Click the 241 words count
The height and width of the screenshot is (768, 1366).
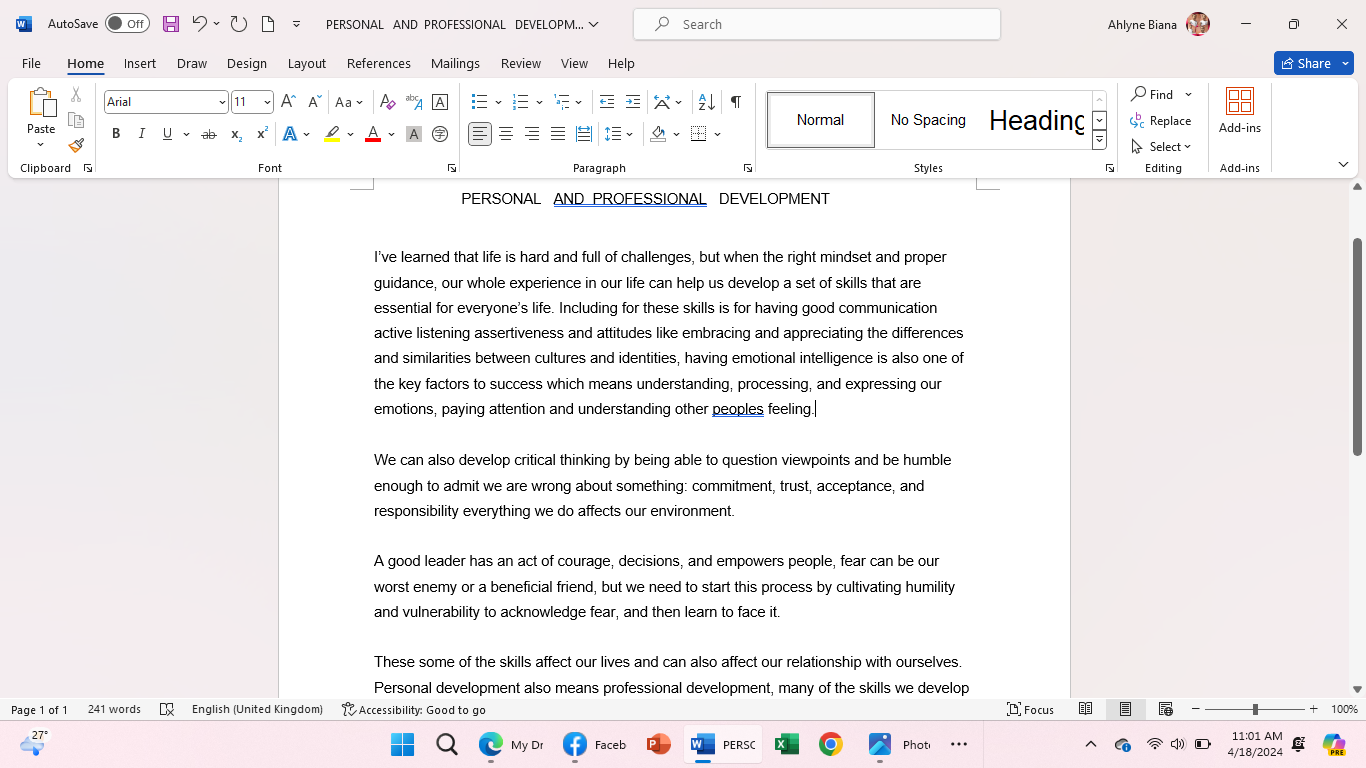pos(114,710)
